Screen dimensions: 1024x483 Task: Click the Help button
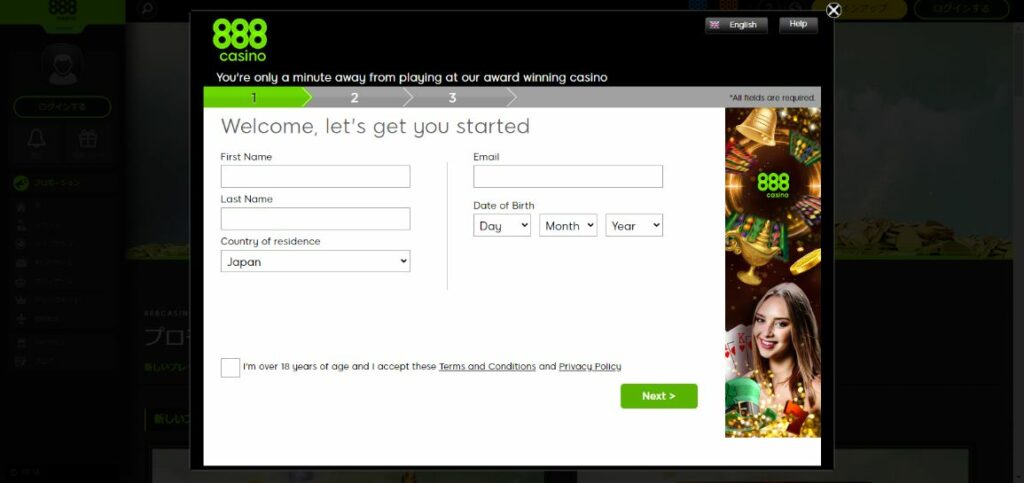click(x=798, y=24)
